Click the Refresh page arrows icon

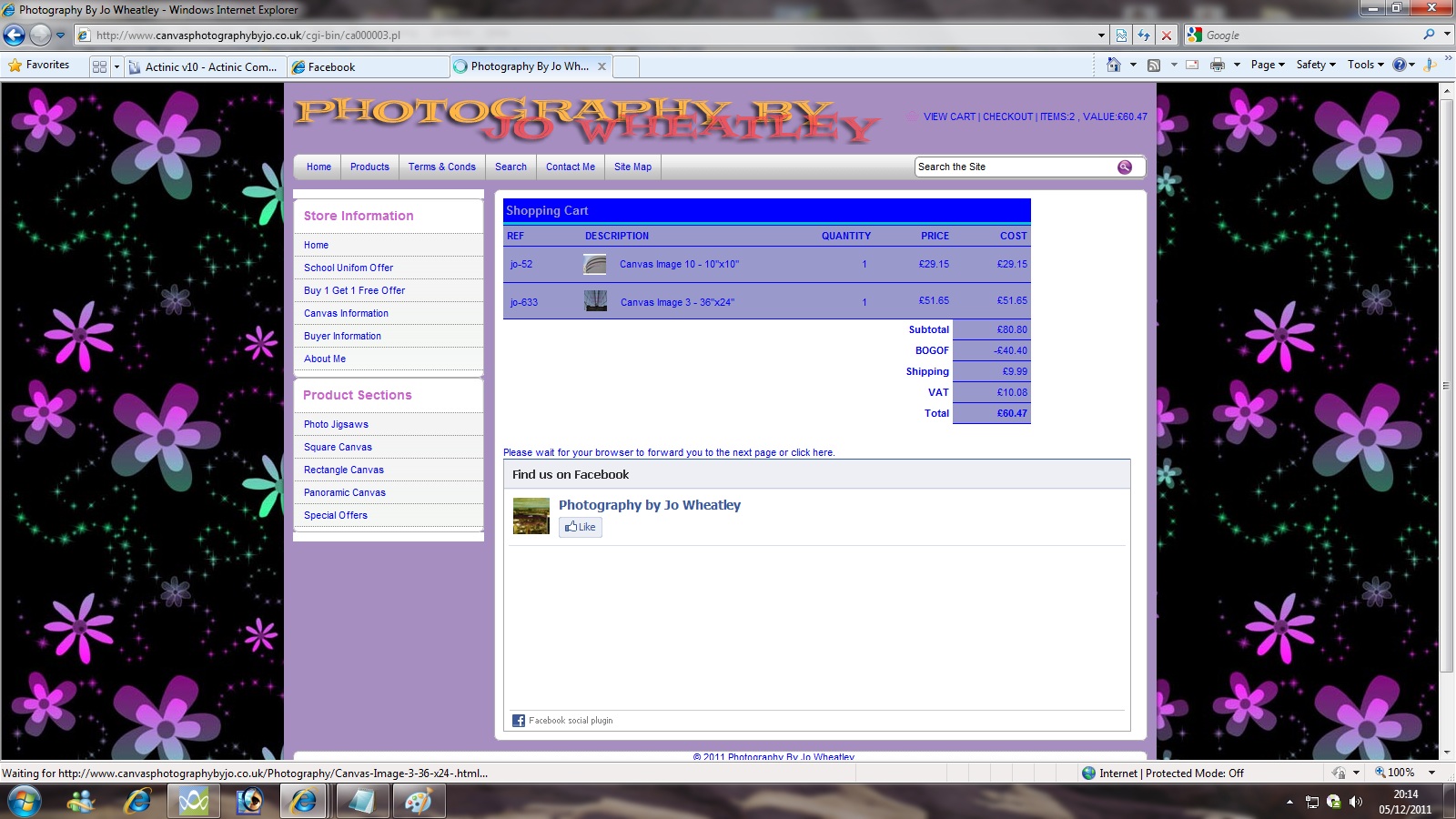coord(1144,35)
